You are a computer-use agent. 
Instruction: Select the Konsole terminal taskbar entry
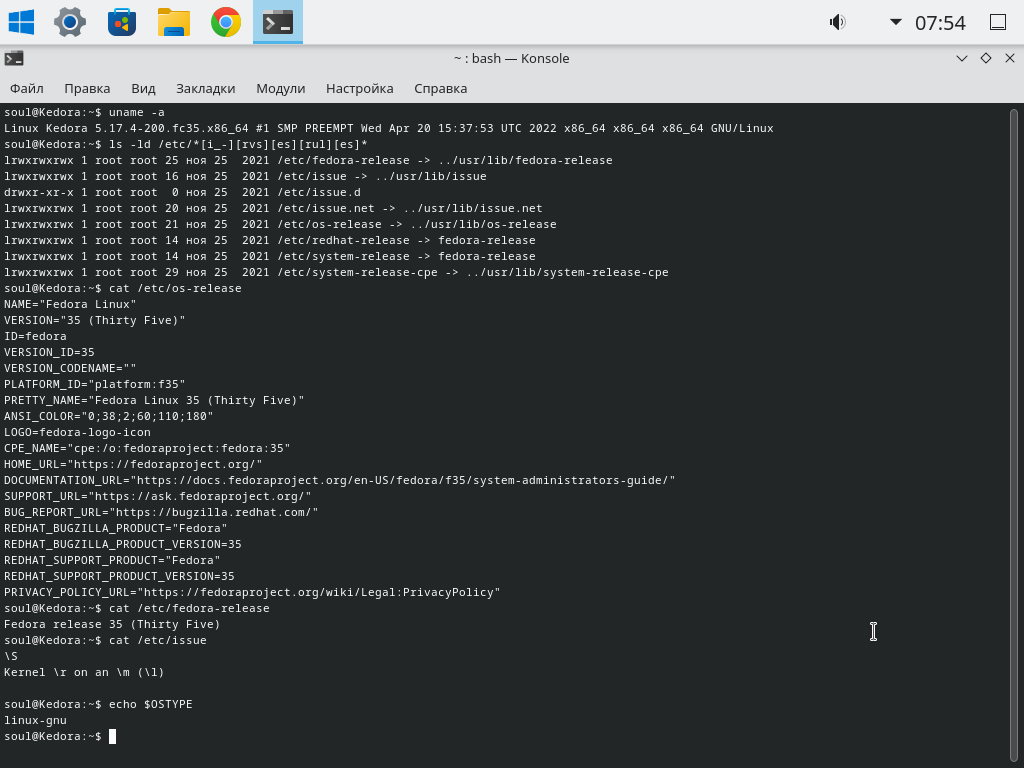click(x=278, y=22)
